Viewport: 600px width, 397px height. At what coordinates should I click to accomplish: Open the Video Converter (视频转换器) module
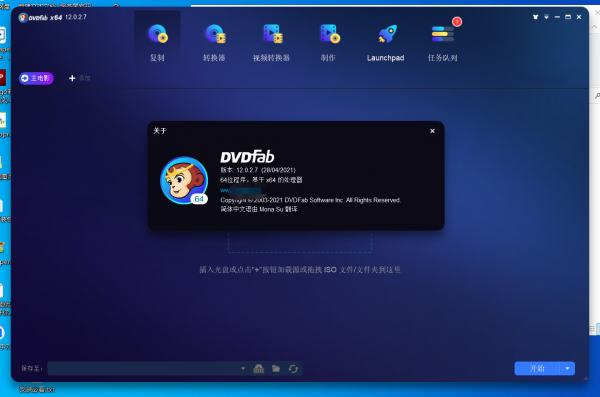(272, 34)
